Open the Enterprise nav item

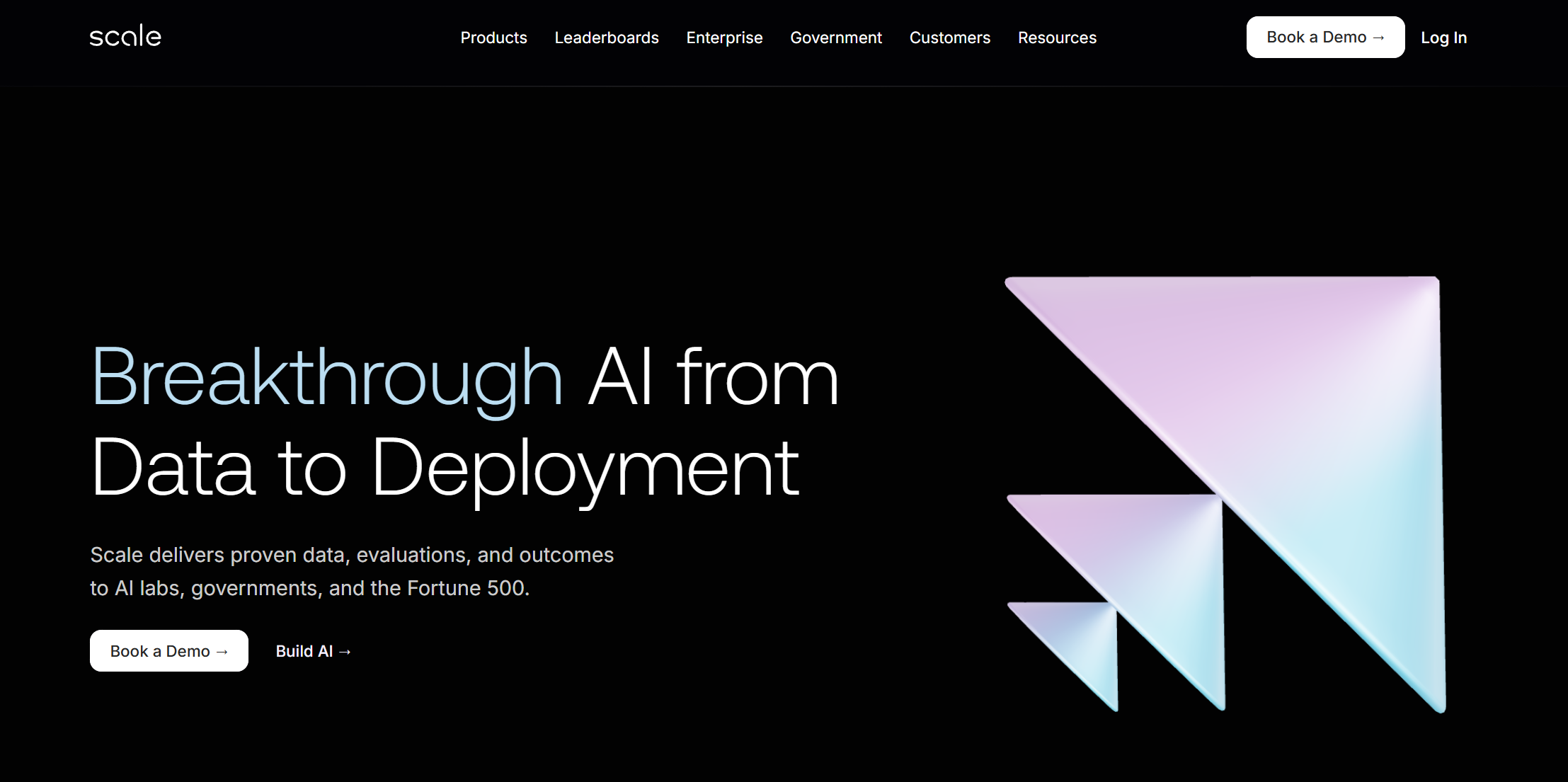point(724,38)
